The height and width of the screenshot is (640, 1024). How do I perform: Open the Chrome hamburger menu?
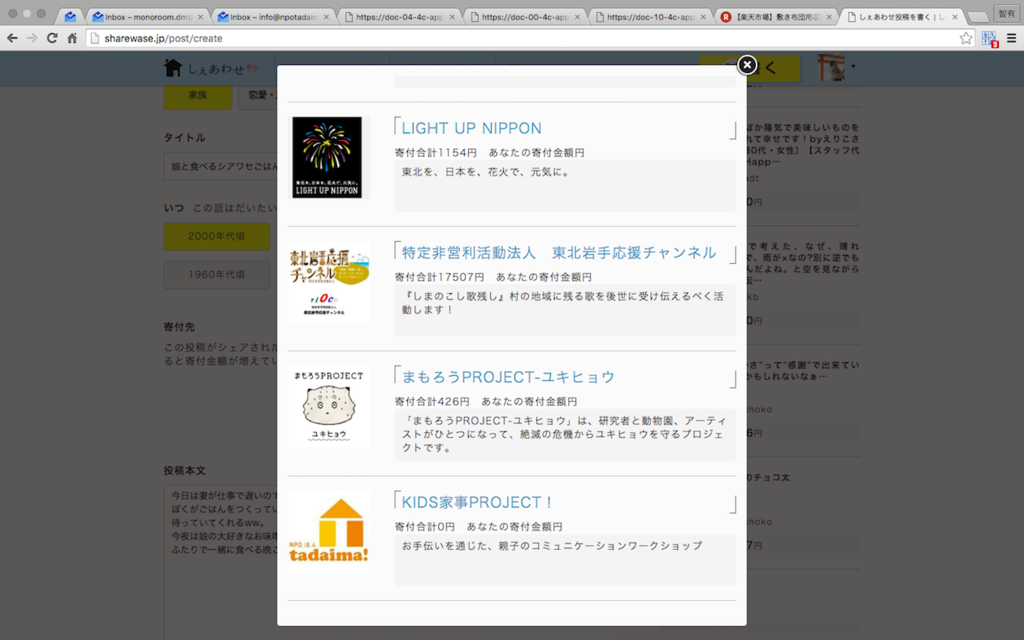[x=1012, y=39]
